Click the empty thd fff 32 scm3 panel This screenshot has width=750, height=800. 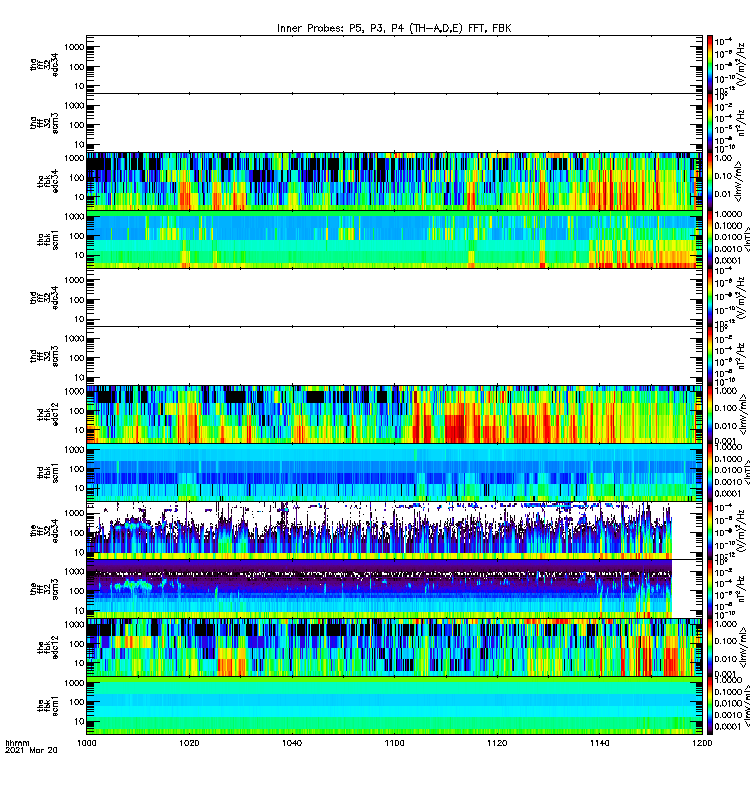(394, 356)
